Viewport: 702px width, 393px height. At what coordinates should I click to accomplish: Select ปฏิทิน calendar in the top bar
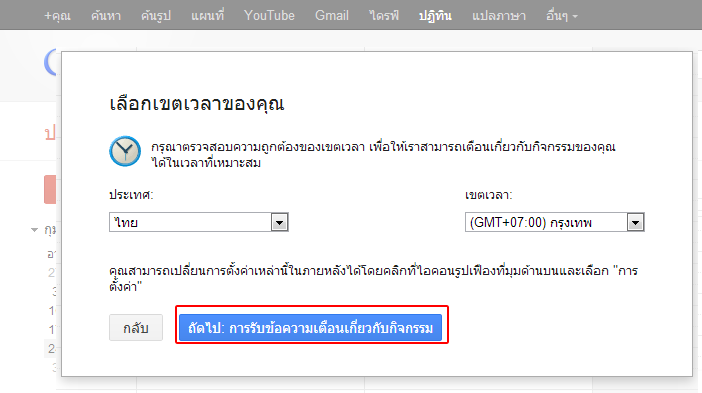pos(435,16)
